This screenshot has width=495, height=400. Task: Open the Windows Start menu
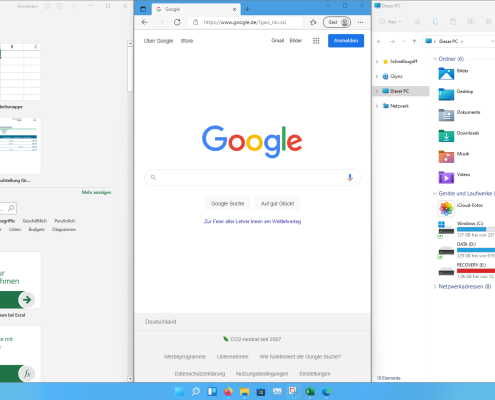[179, 391]
